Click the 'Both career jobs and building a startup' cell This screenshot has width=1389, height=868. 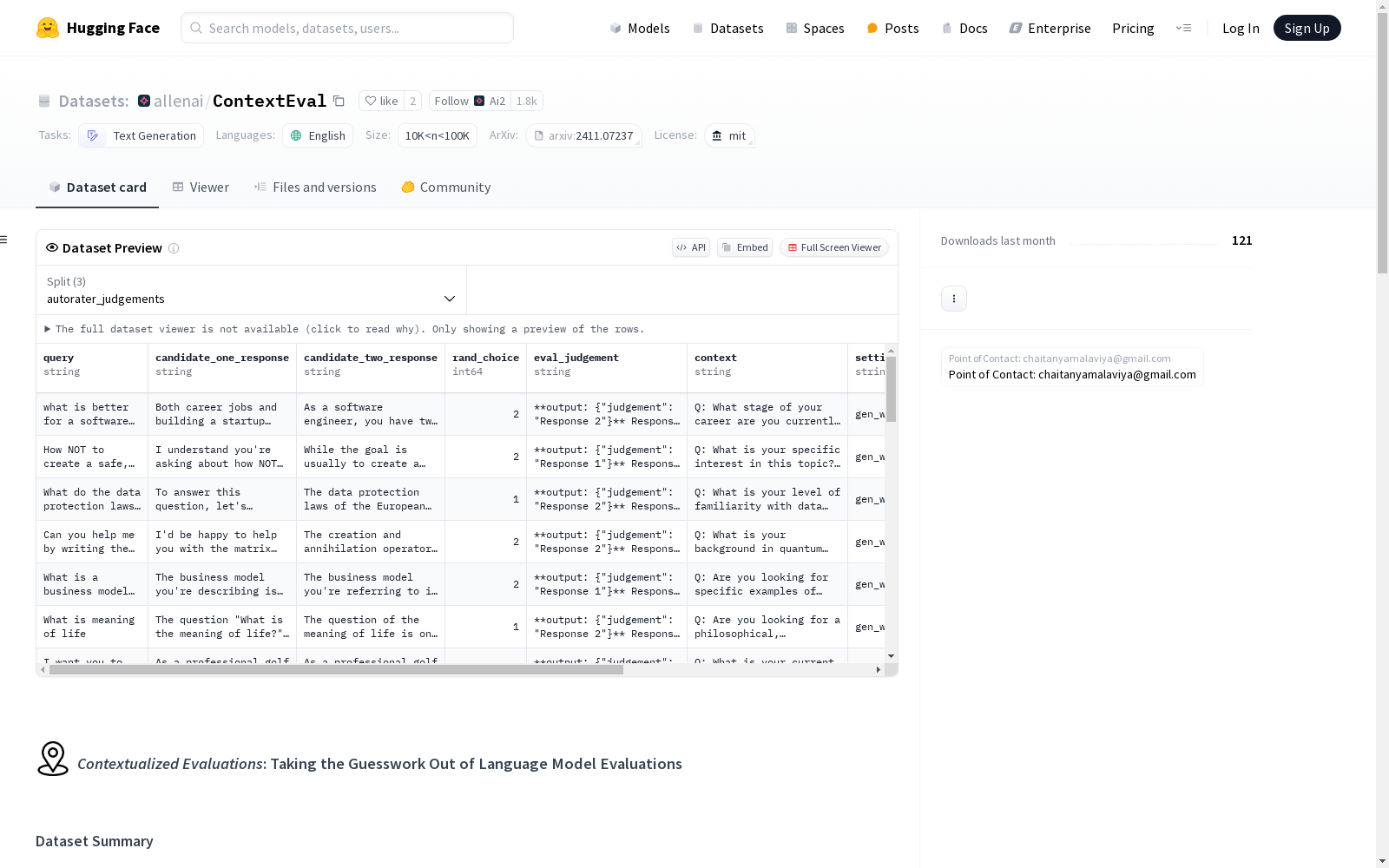222,414
